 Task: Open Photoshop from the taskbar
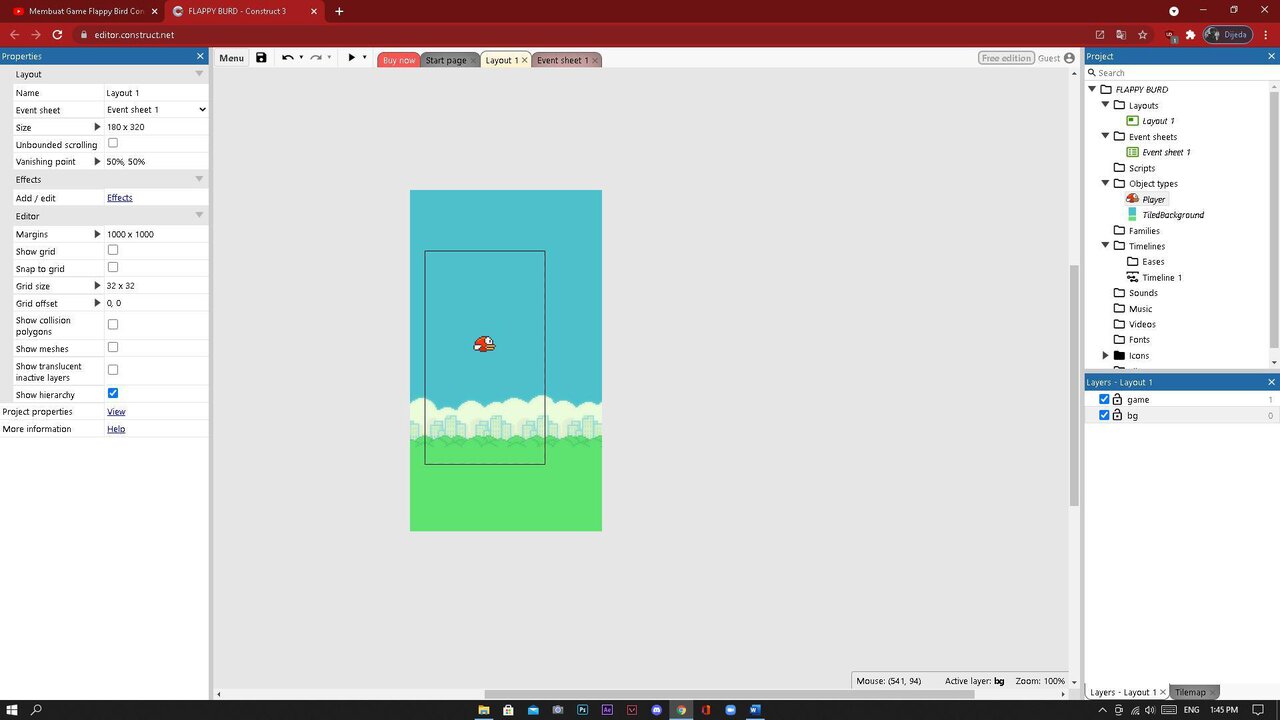[x=582, y=710]
